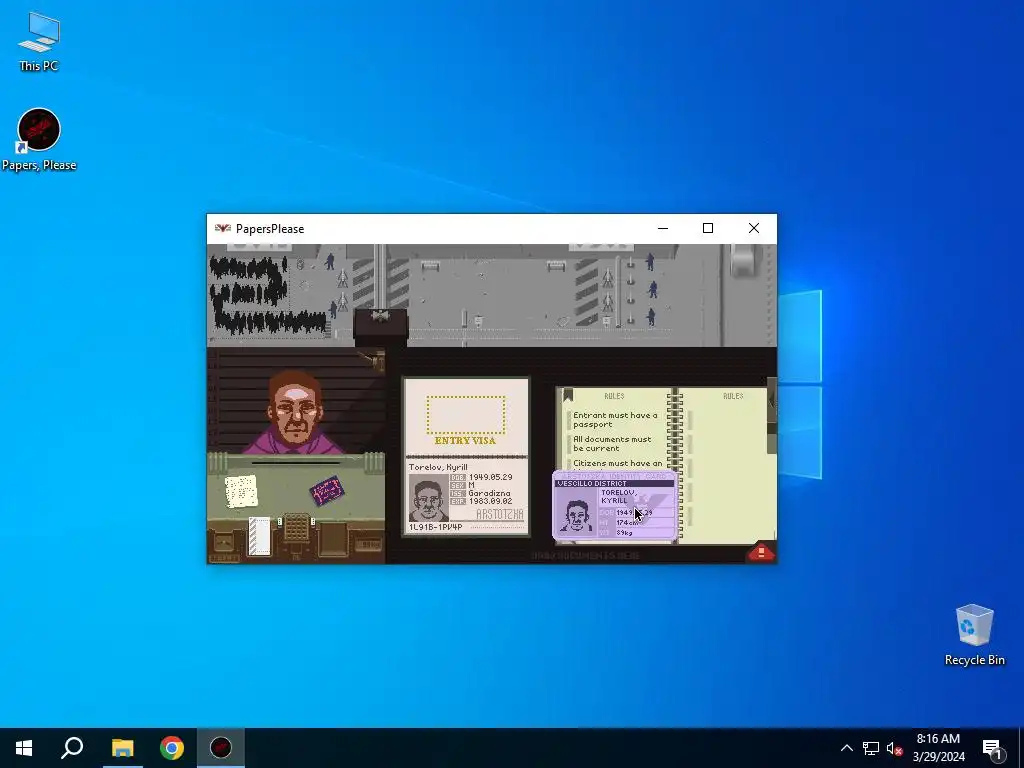Viewport: 1024px width, 768px height.
Task: Click the empty rulebook slot beside the speaker grille
Action: (x=332, y=539)
